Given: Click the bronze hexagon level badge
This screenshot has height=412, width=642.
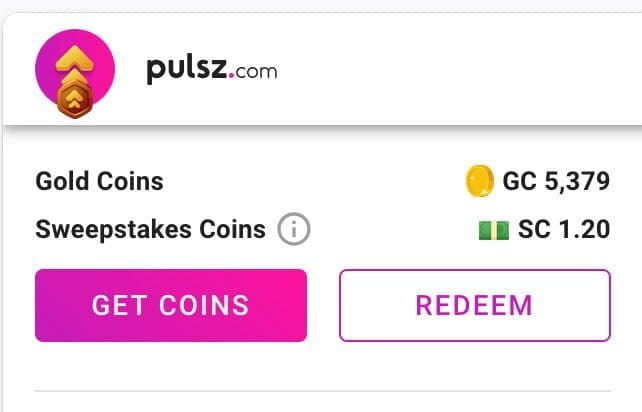Looking at the screenshot, I should [x=74, y=100].
